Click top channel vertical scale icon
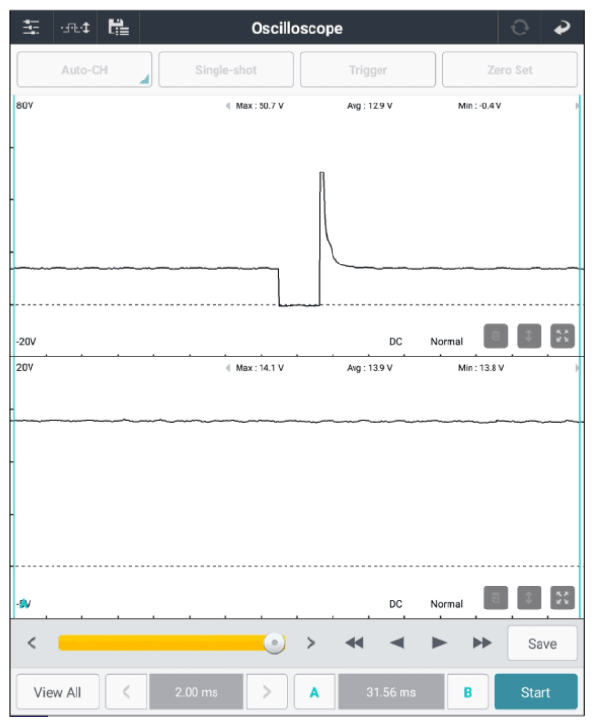Viewport: 594px width, 726px height. (x=529, y=336)
